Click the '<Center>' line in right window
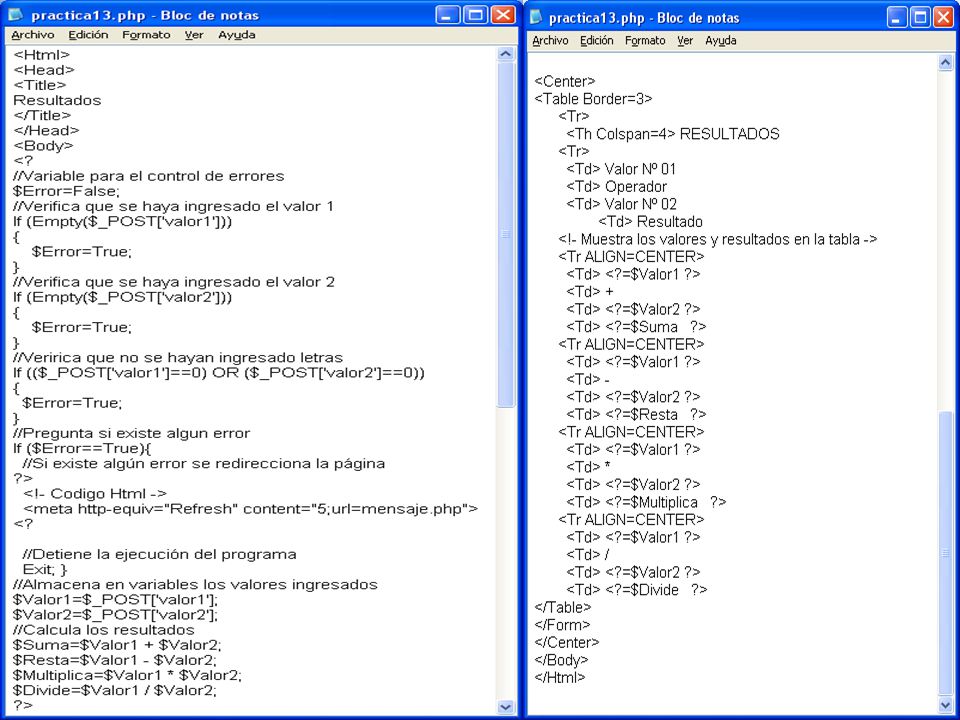This screenshot has height=720, width=960. tap(564, 81)
